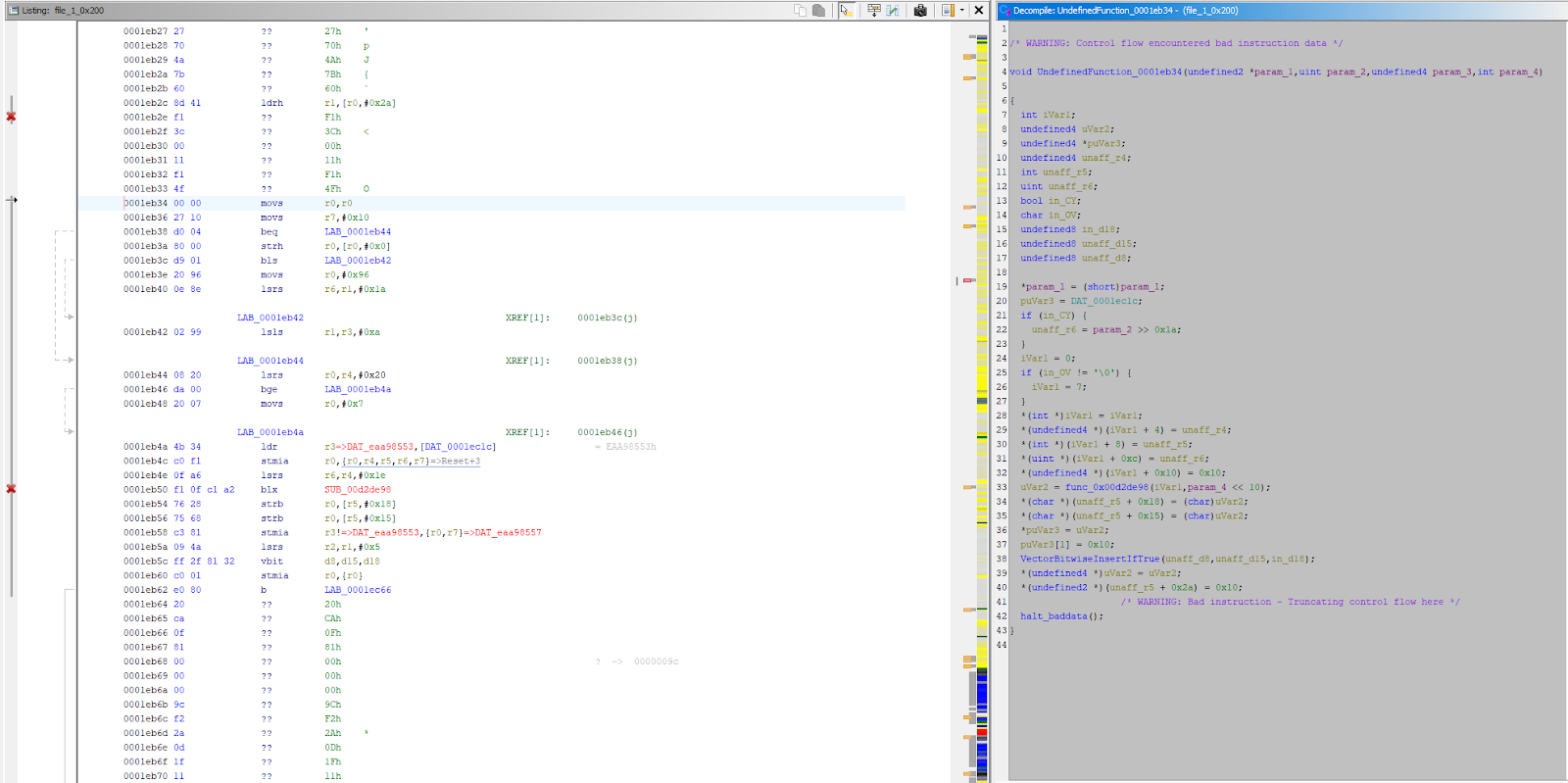Click orange marker at top of marker margin

(x=969, y=57)
